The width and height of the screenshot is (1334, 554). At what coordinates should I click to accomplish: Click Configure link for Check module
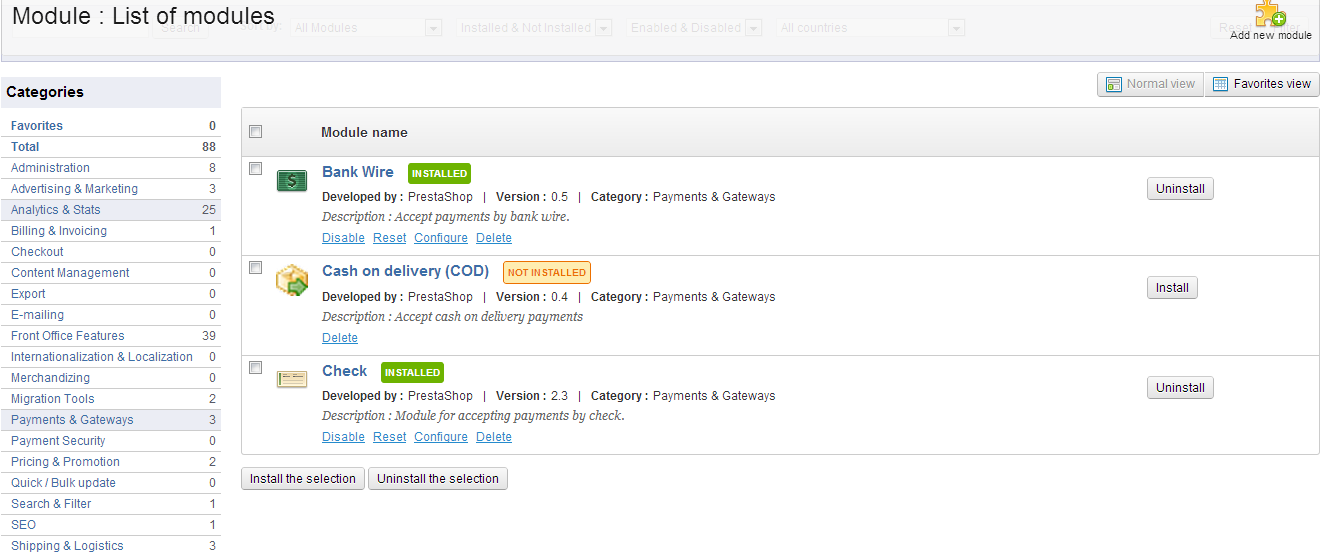441,437
